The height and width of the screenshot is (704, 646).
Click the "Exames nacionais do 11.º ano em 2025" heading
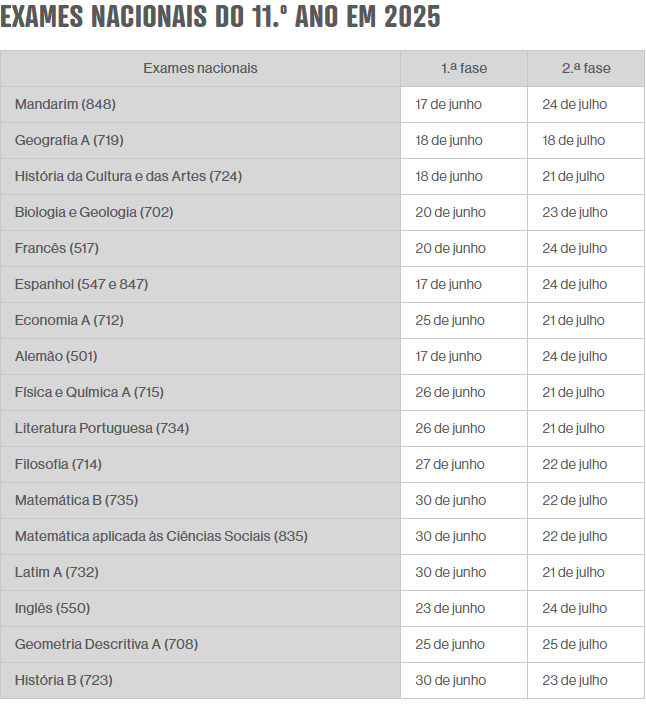[220, 18]
